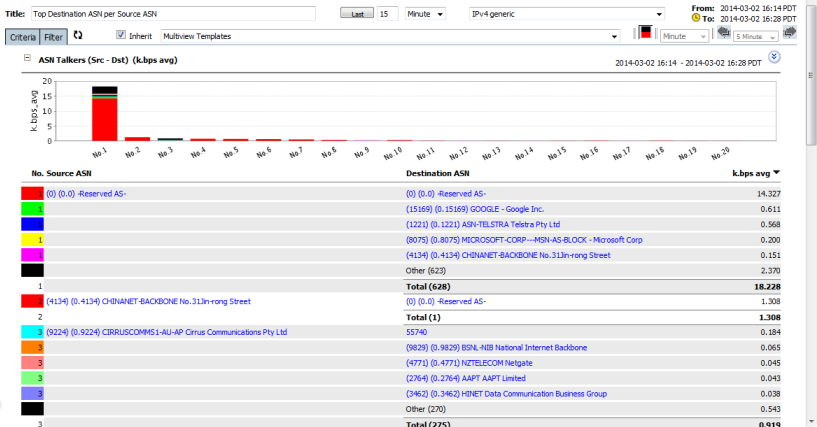Open the IPv4 generic dropdown

(567, 14)
